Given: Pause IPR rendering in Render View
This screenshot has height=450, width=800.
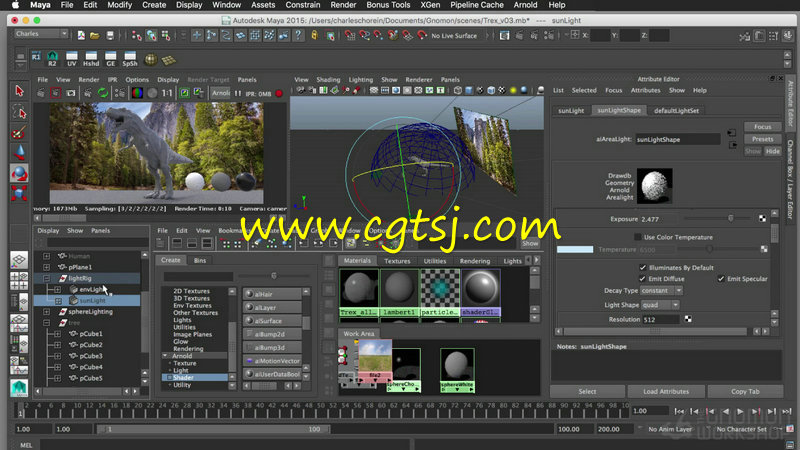Looking at the screenshot, I should (238, 93).
